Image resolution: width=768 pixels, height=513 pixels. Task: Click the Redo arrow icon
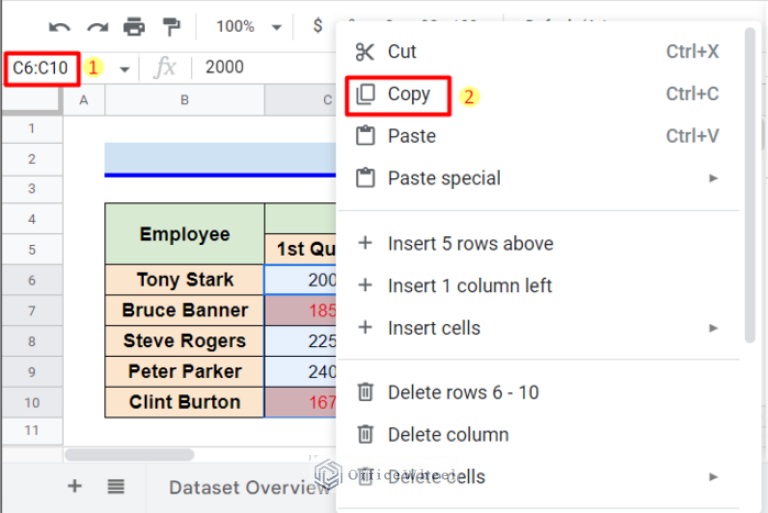97,27
